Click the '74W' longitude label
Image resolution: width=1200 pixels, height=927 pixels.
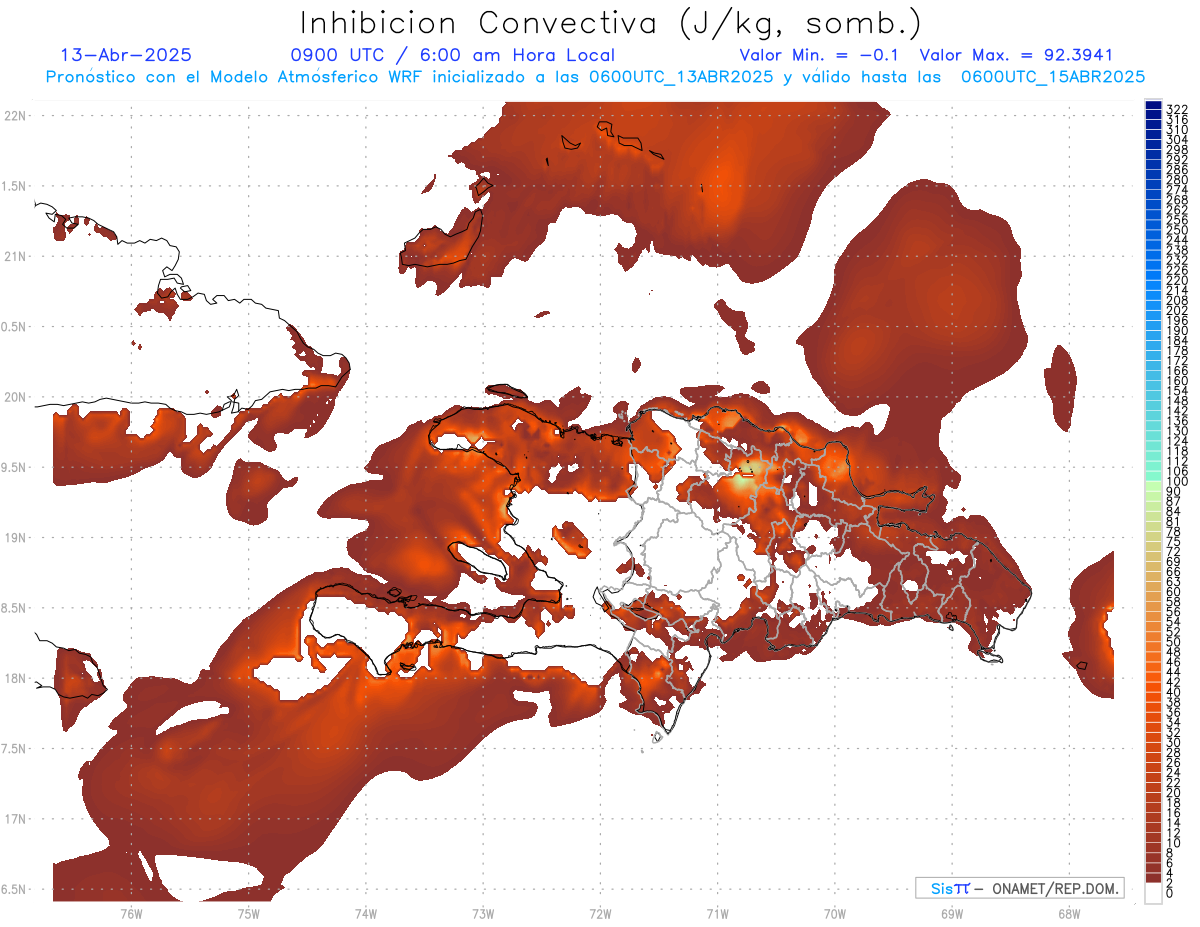pos(366,914)
